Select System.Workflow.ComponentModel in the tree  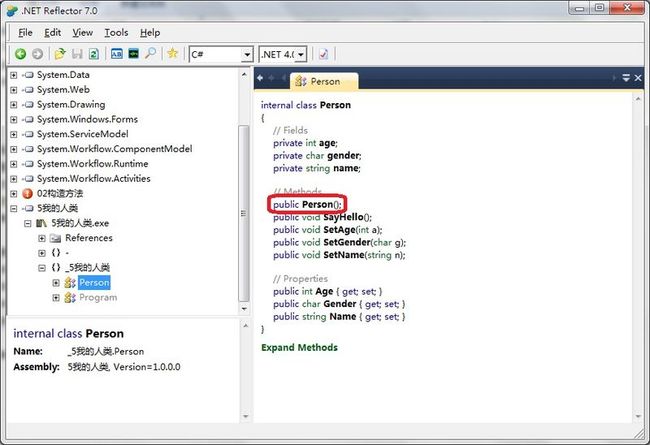(x=114, y=149)
